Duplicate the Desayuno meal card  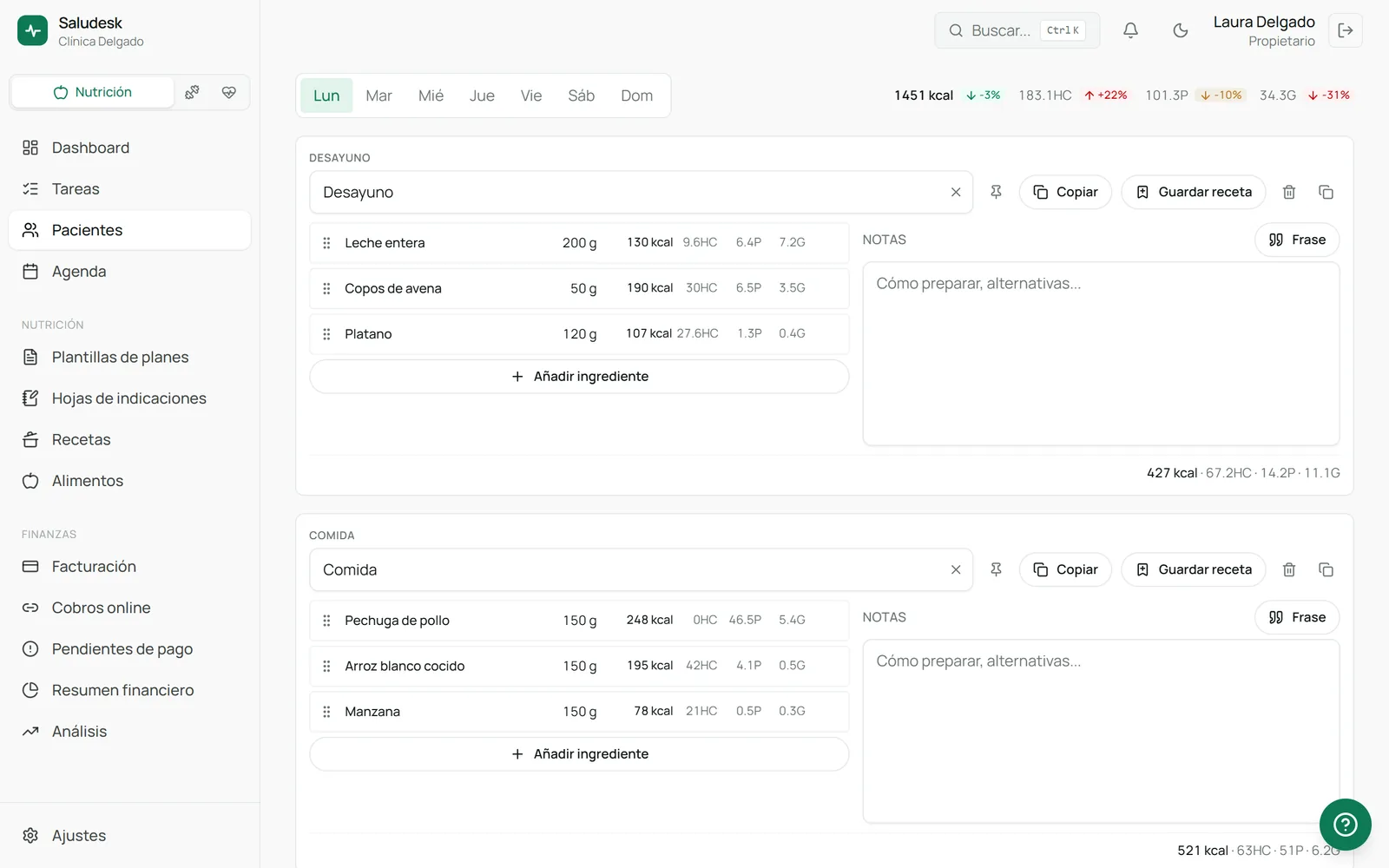pyautogui.click(x=1326, y=192)
